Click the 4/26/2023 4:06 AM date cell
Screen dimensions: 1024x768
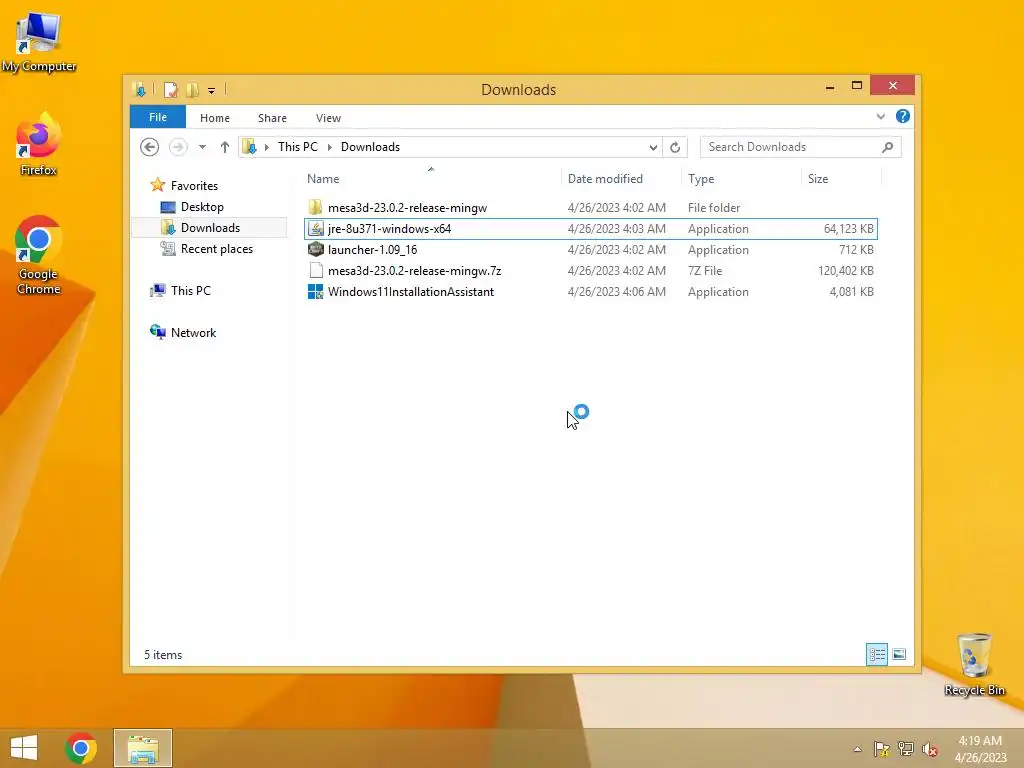pos(616,292)
